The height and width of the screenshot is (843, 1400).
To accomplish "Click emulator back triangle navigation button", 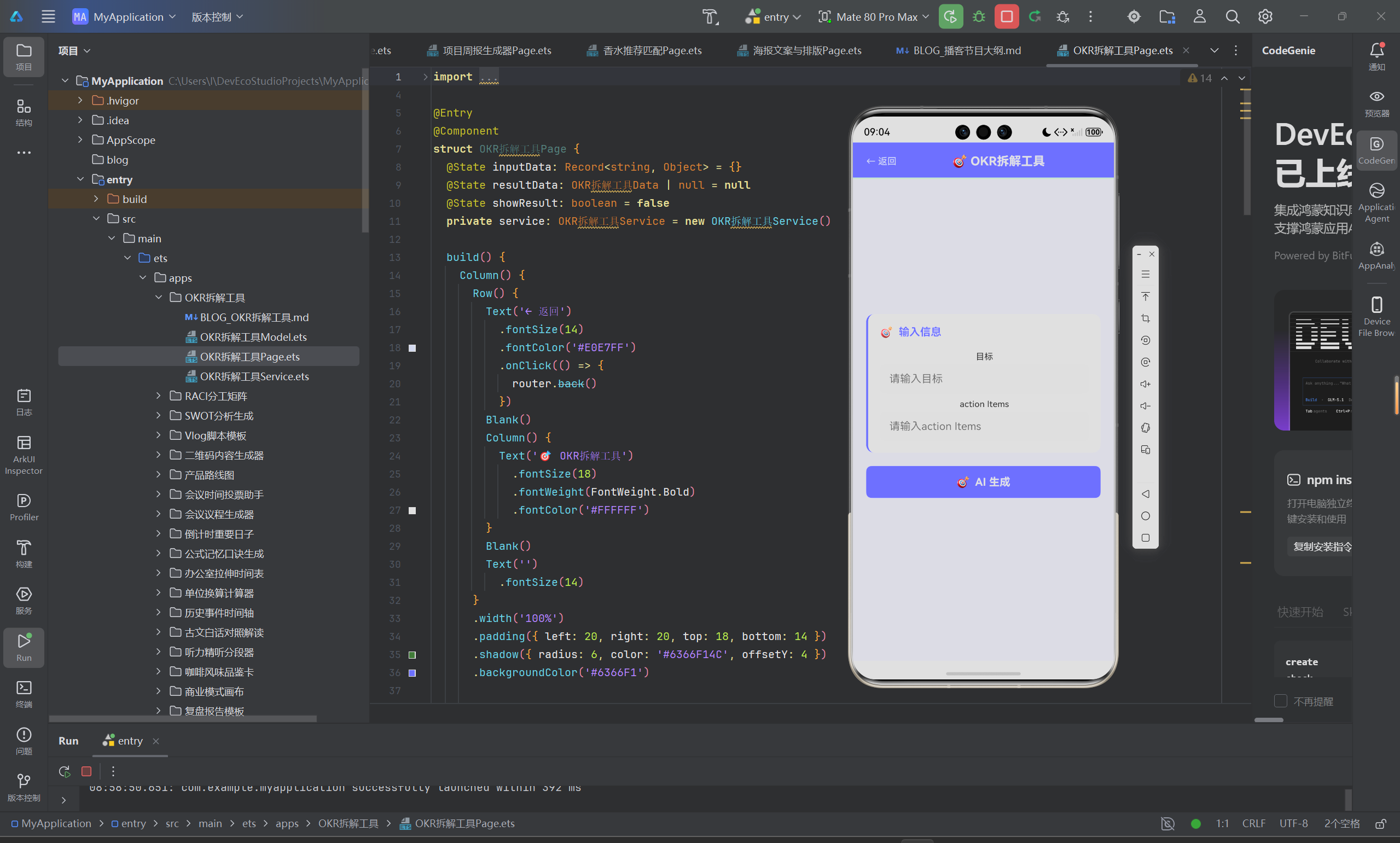I will pos(1146,493).
